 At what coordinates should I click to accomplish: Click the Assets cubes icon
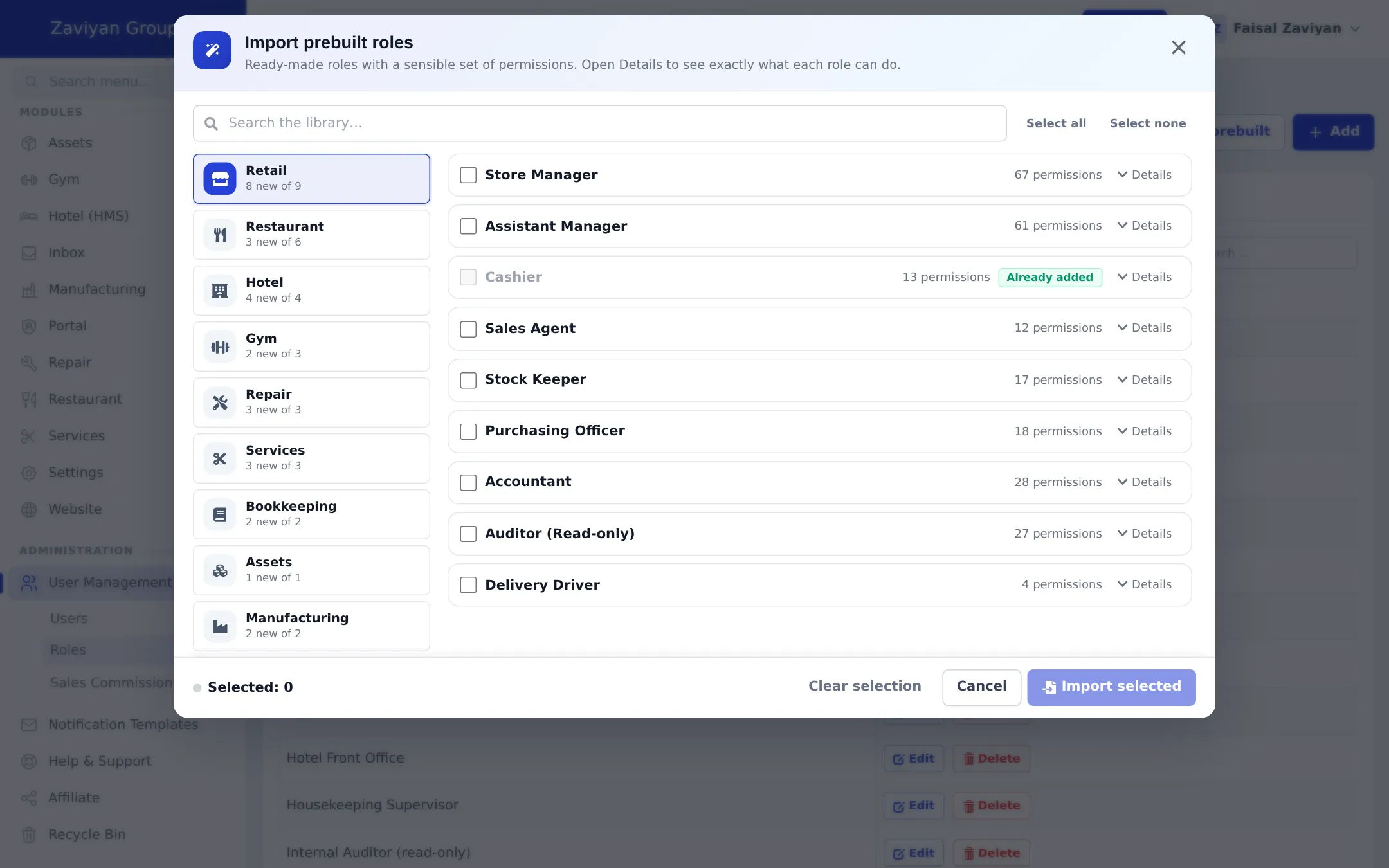pos(220,570)
